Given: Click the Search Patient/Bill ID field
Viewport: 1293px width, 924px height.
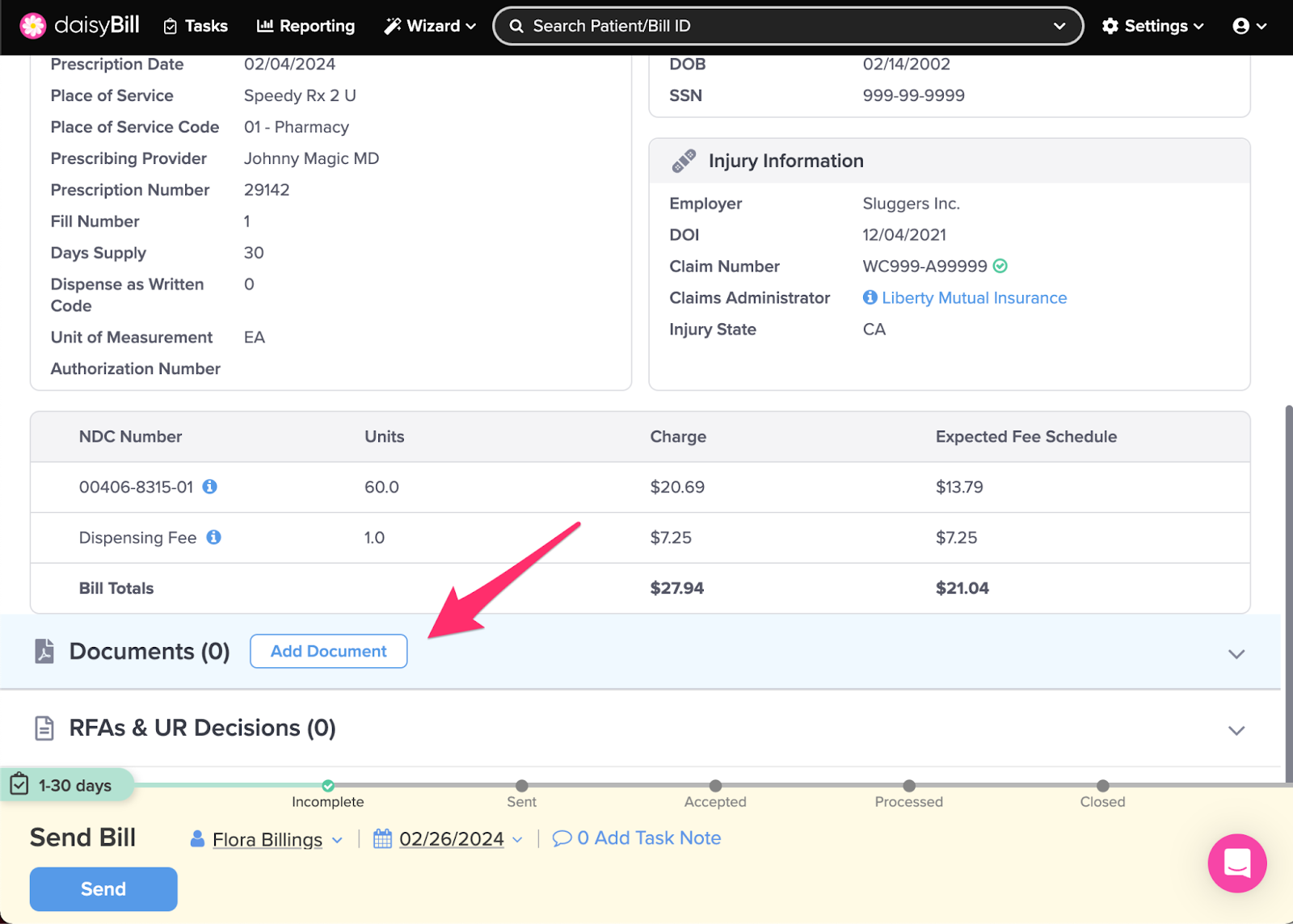Looking at the screenshot, I should pyautogui.click(x=776, y=26).
